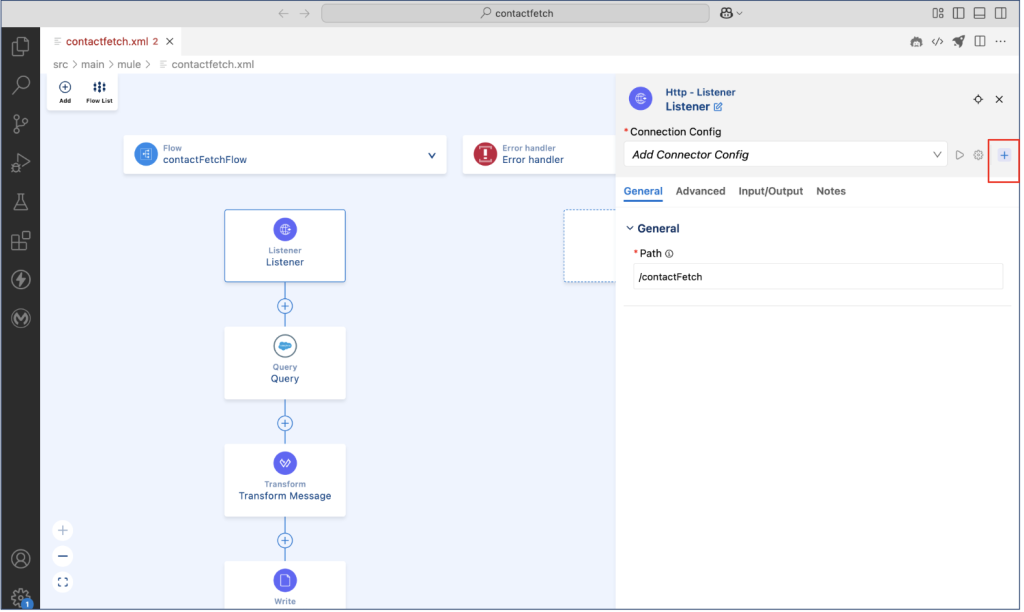Open the Copilot menu in title bar
The height and width of the screenshot is (612, 1024).
[730, 13]
